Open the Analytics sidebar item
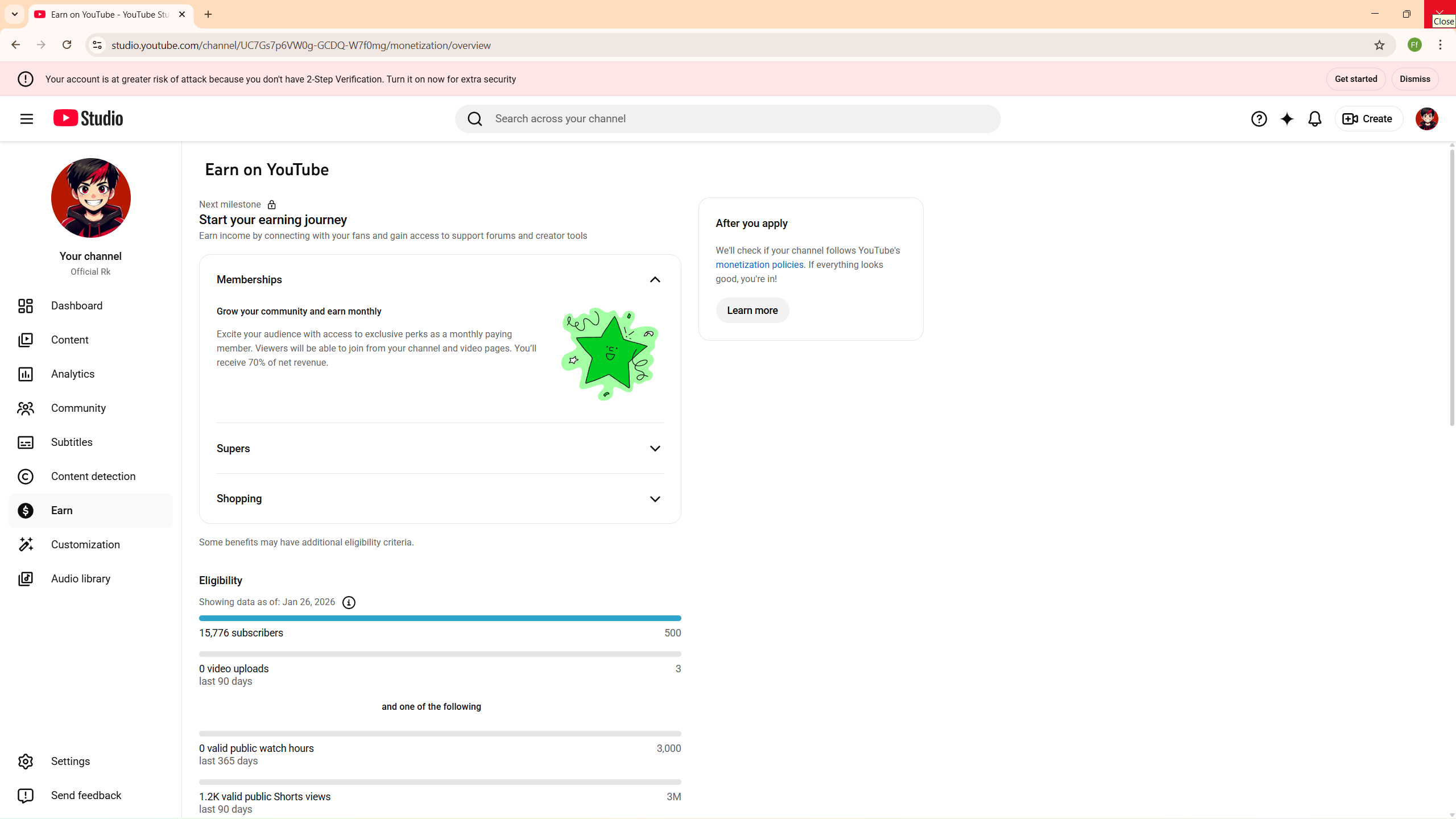Viewport: 1456px width, 819px height. [x=73, y=374]
